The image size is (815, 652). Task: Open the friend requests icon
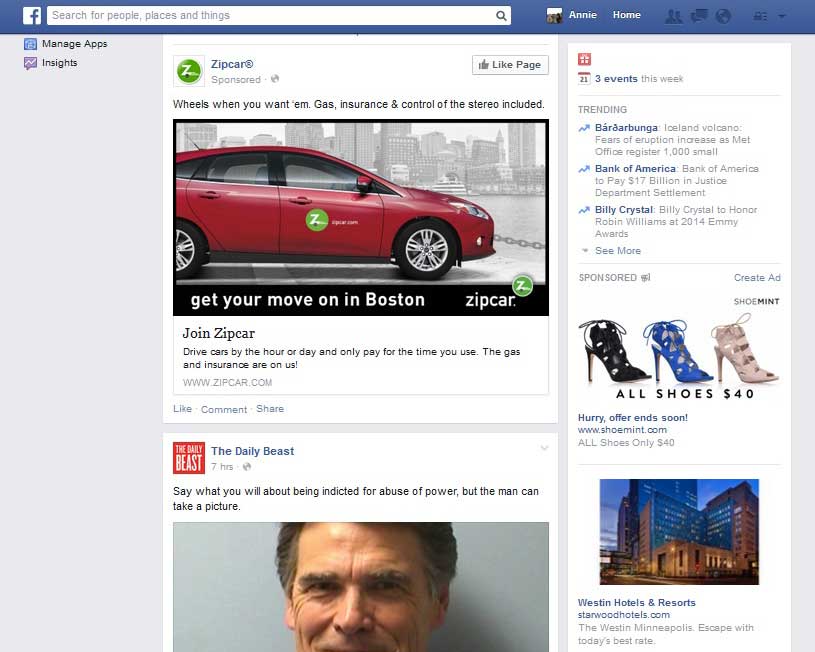(x=674, y=16)
